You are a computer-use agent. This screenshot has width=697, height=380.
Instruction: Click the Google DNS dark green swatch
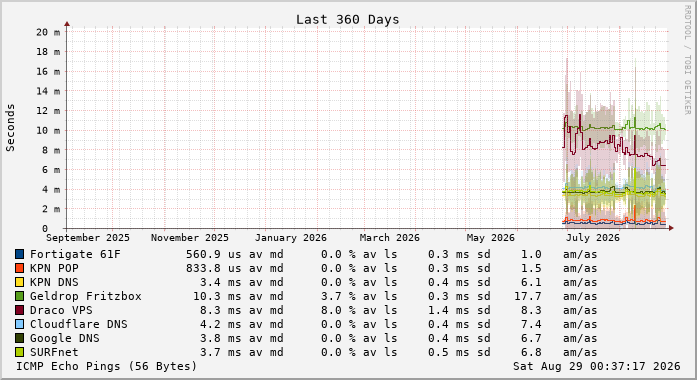coord(20,338)
